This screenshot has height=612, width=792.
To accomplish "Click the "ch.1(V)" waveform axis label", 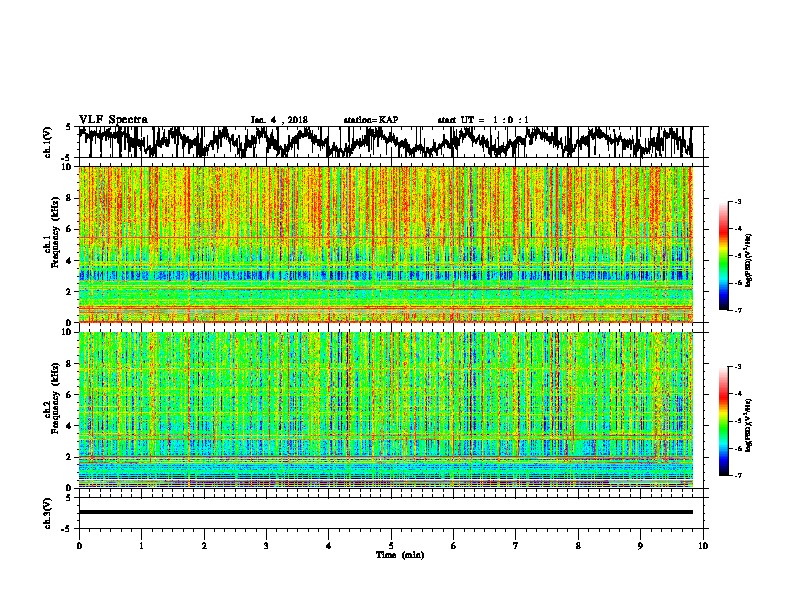I will [x=47, y=142].
